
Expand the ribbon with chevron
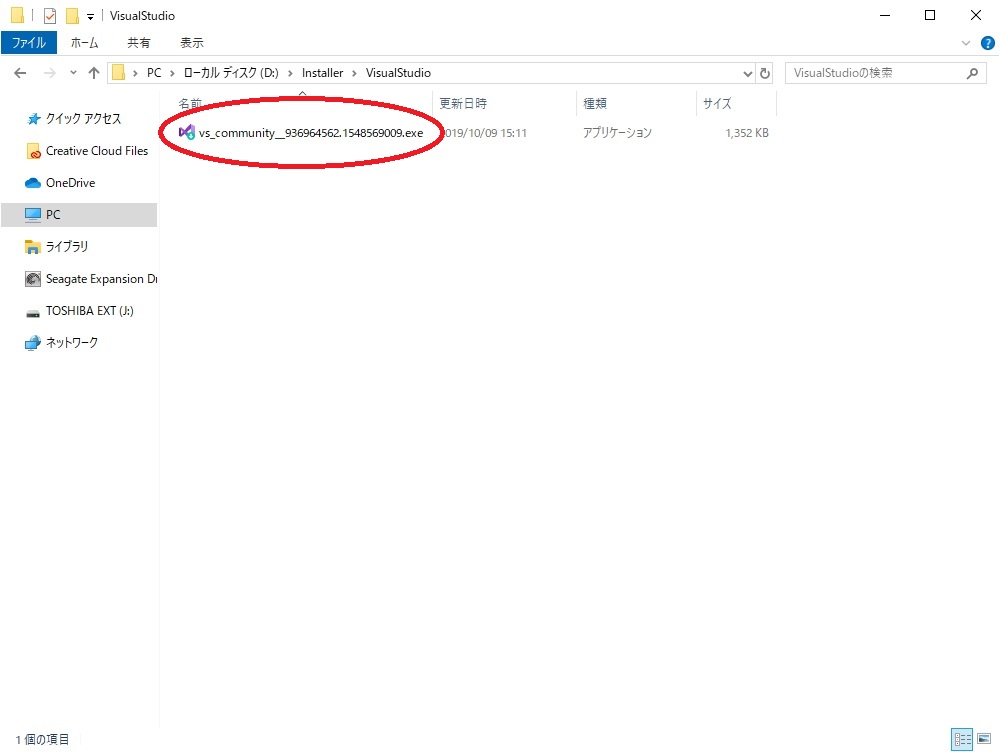(965, 43)
